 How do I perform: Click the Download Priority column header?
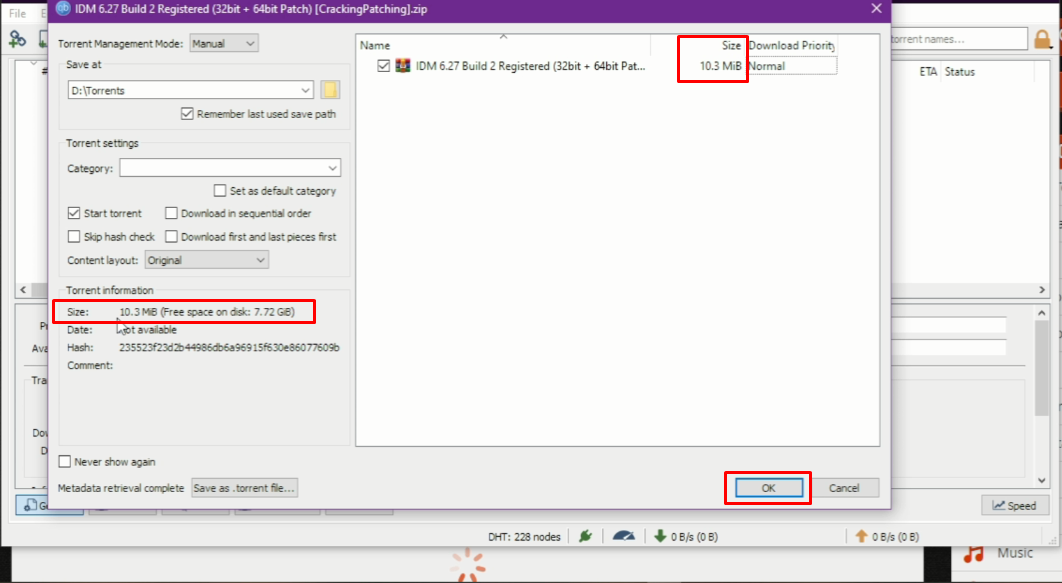click(x=791, y=45)
